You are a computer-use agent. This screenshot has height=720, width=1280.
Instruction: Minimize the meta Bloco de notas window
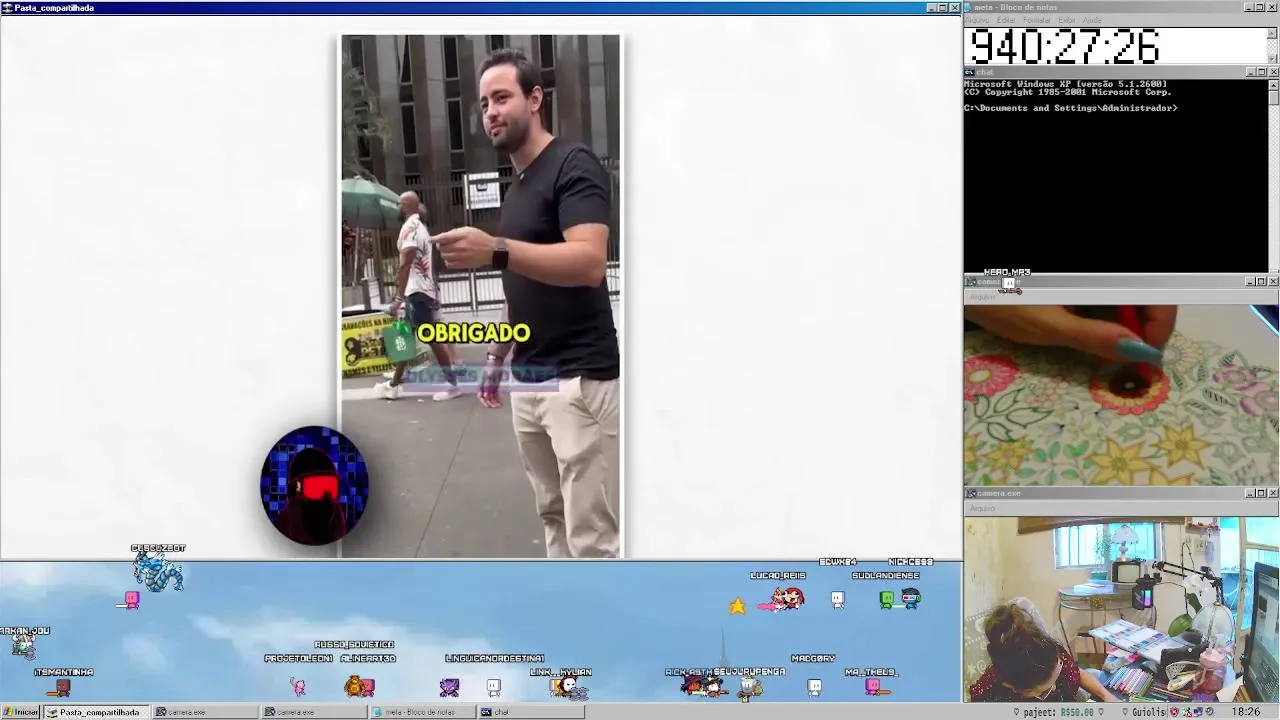pyautogui.click(x=1249, y=7)
